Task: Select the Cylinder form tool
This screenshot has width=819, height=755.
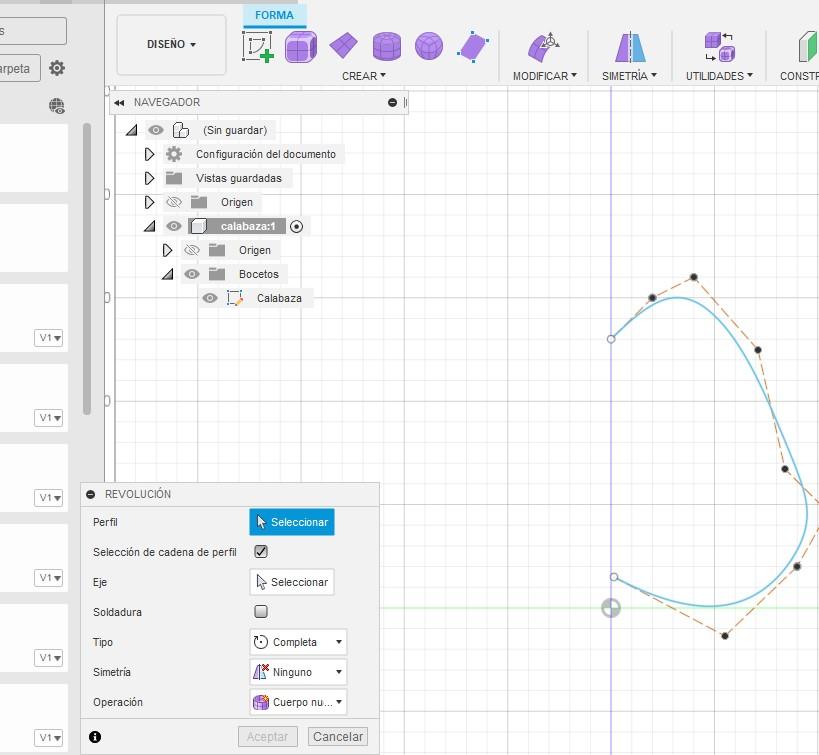Action: [x=387, y=46]
